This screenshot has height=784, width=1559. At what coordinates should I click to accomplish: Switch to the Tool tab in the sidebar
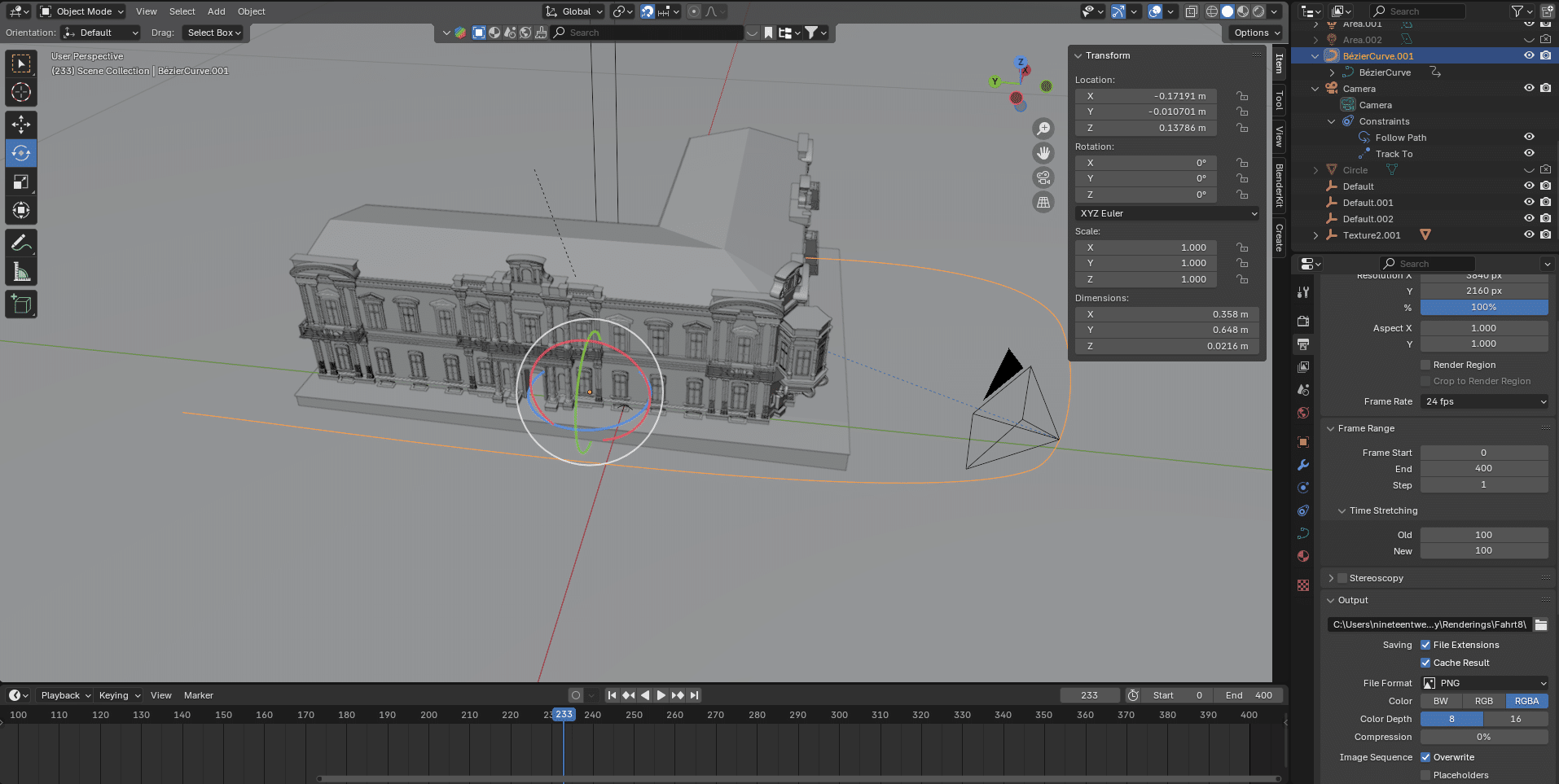[1279, 99]
